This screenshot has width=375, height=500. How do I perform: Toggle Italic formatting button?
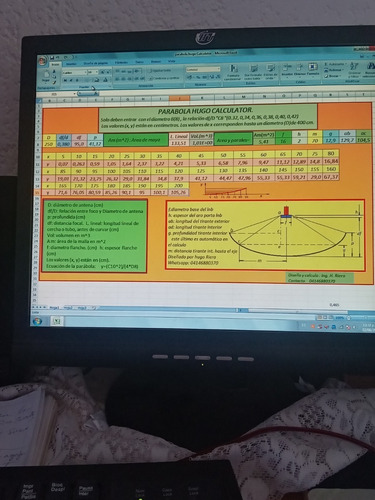click(71, 80)
